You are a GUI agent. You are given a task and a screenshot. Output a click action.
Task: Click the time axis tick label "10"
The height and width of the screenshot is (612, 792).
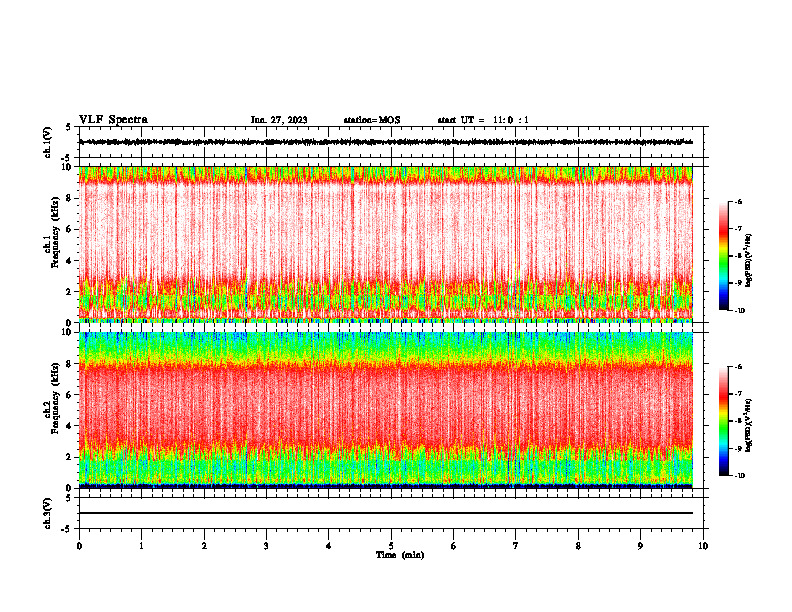coord(703,546)
